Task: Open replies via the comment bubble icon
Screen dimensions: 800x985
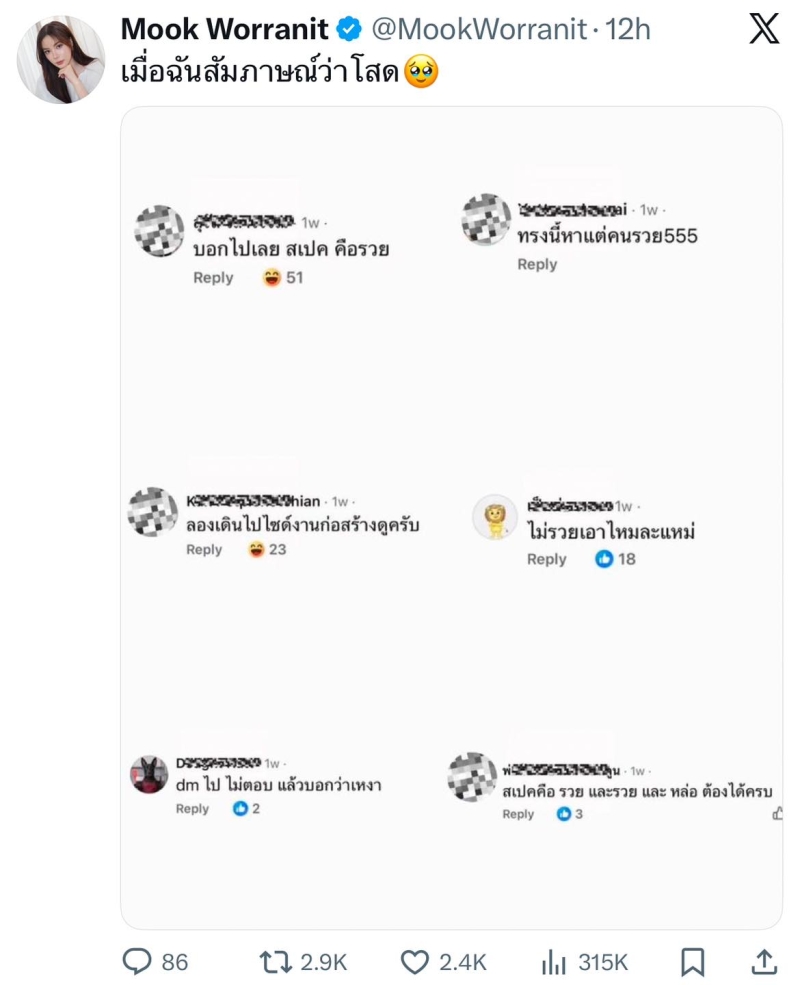Action: (x=136, y=962)
